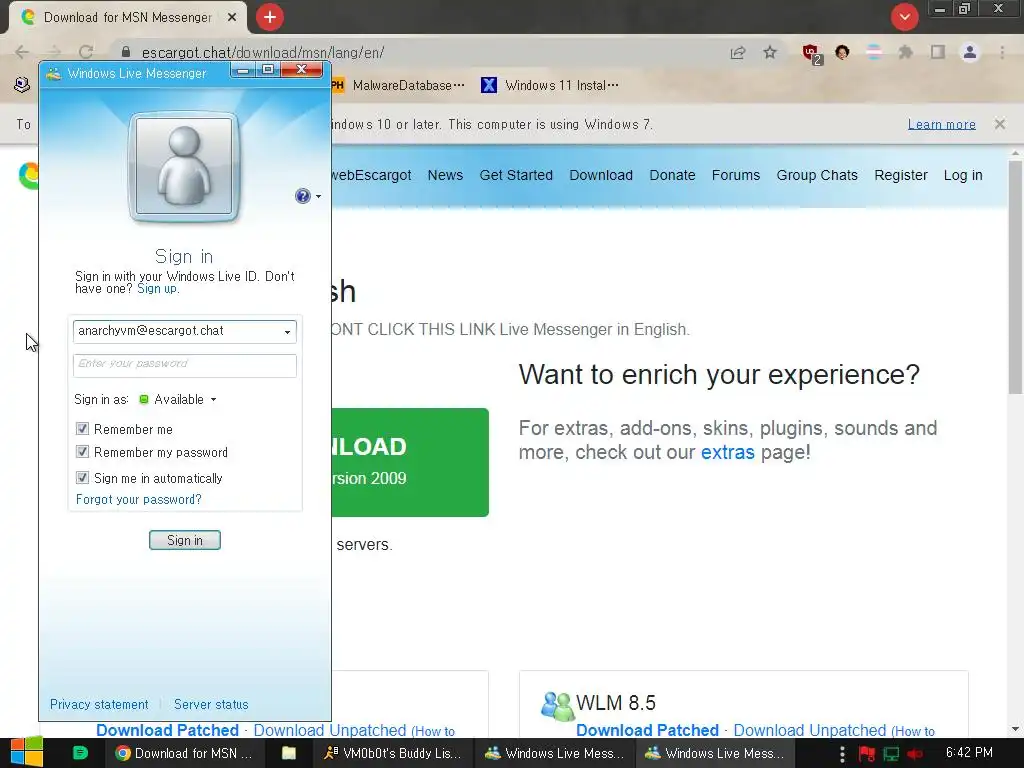
Task: Dismiss the Windows 7 warning bar
Action: click(1000, 124)
